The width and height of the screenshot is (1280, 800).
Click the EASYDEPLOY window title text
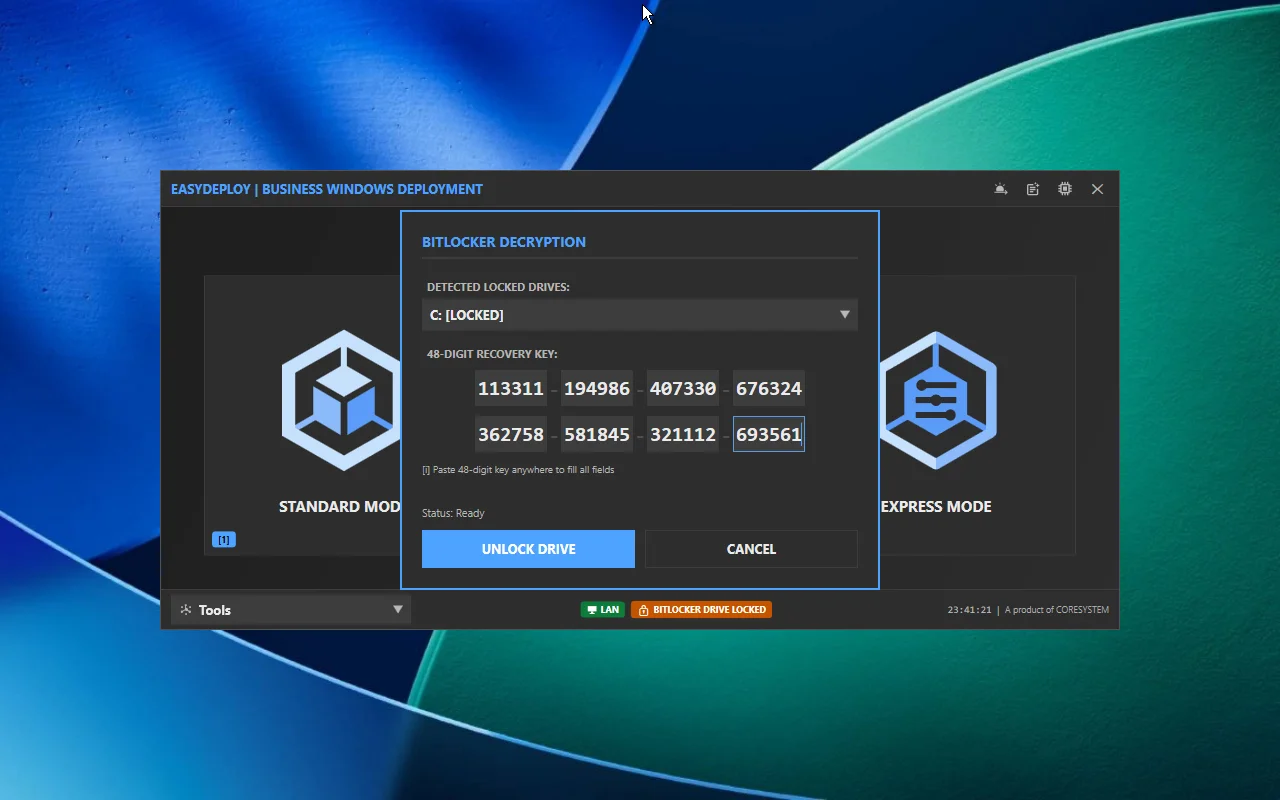tap(327, 189)
